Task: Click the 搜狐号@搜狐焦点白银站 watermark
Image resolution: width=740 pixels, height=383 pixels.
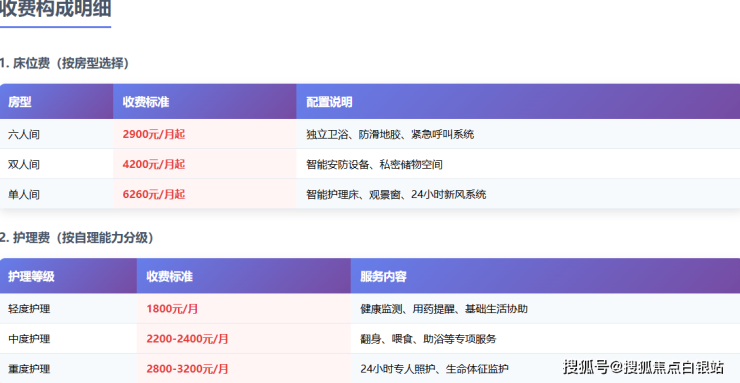Action: 643,367
